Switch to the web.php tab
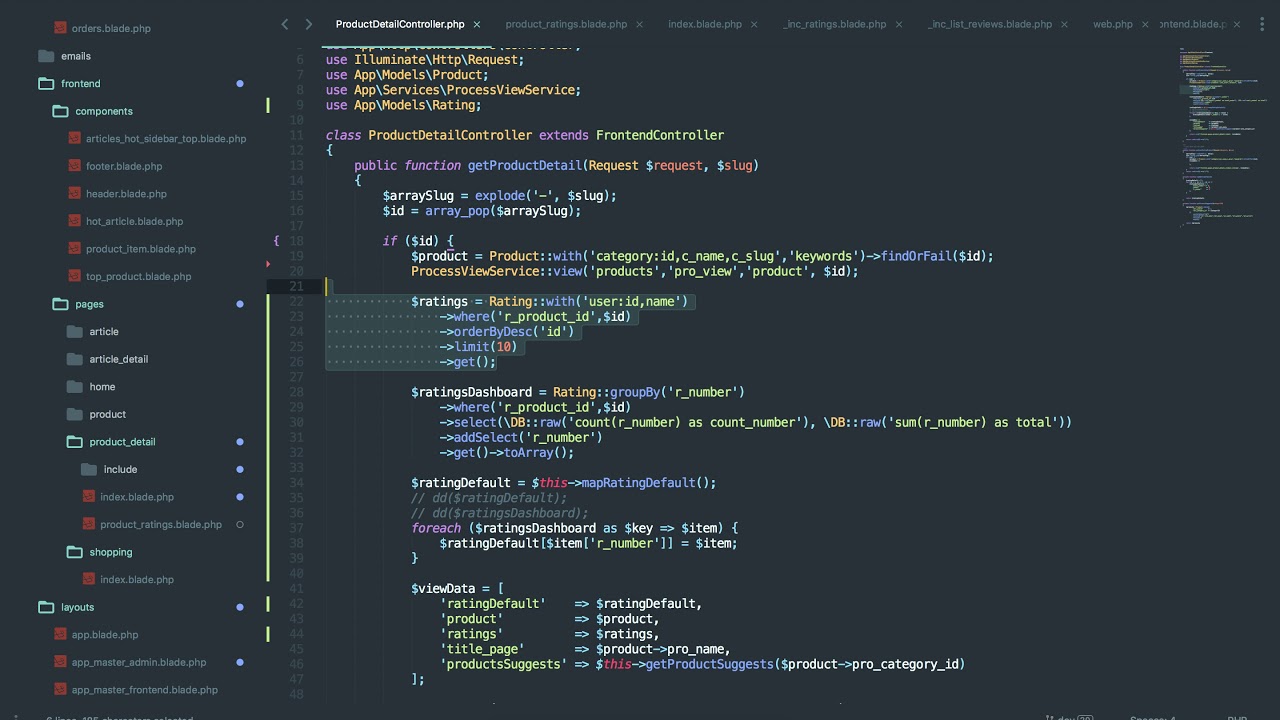The height and width of the screenshot is (720, 1280). pos(1113,24)
